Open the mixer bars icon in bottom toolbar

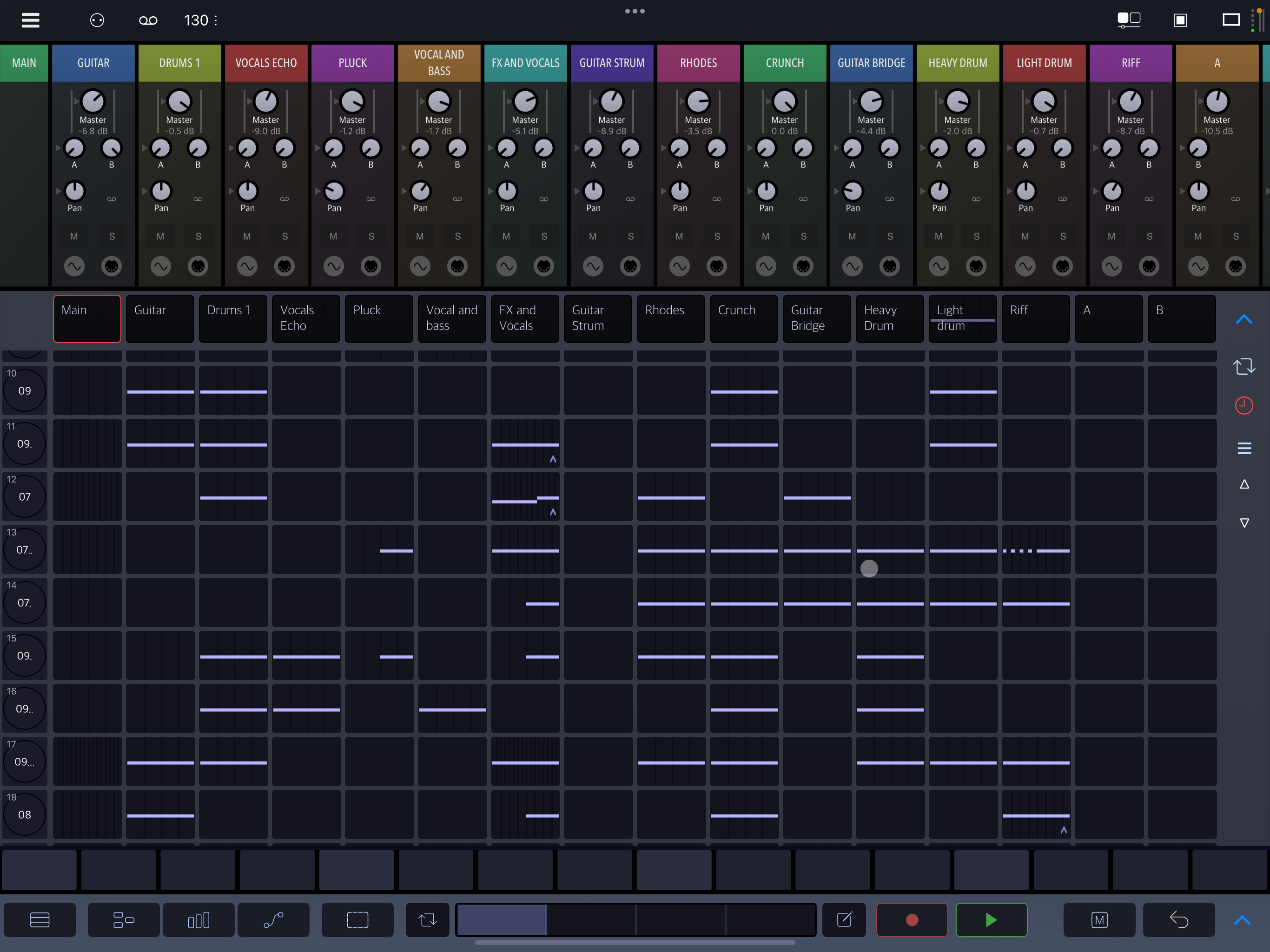click(198, 920)
